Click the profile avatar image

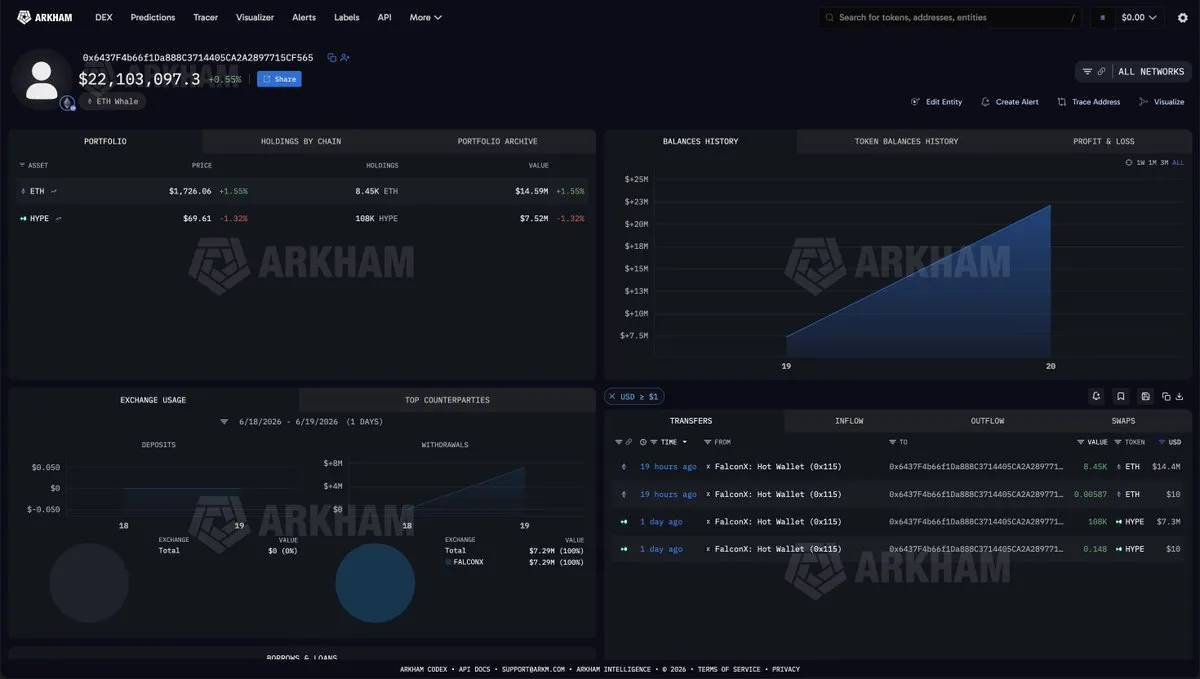[42, 80]
